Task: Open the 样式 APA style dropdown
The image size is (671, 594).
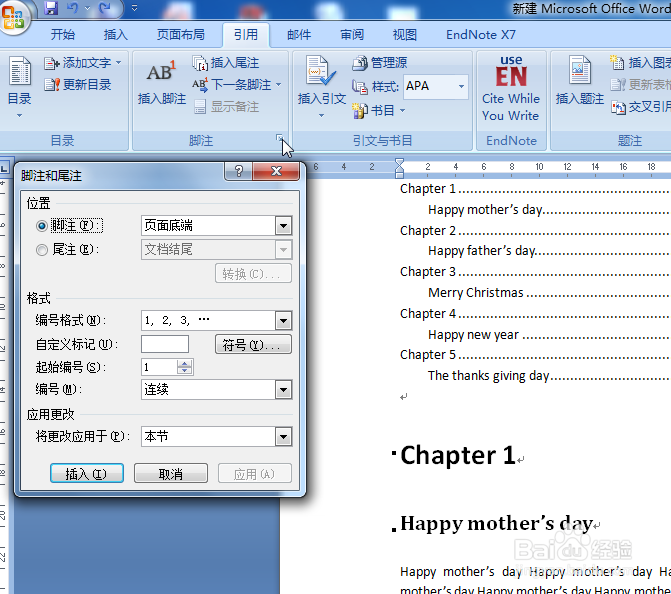Action: [x=461, y=86]
